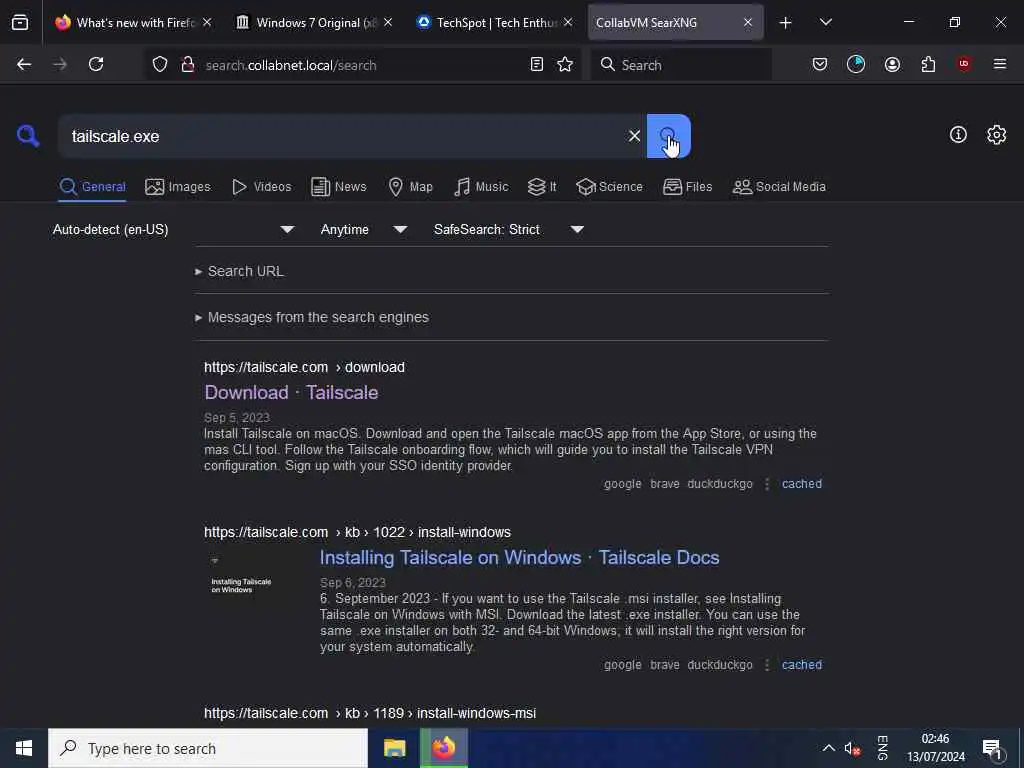Toggle reader view icon

537,64
